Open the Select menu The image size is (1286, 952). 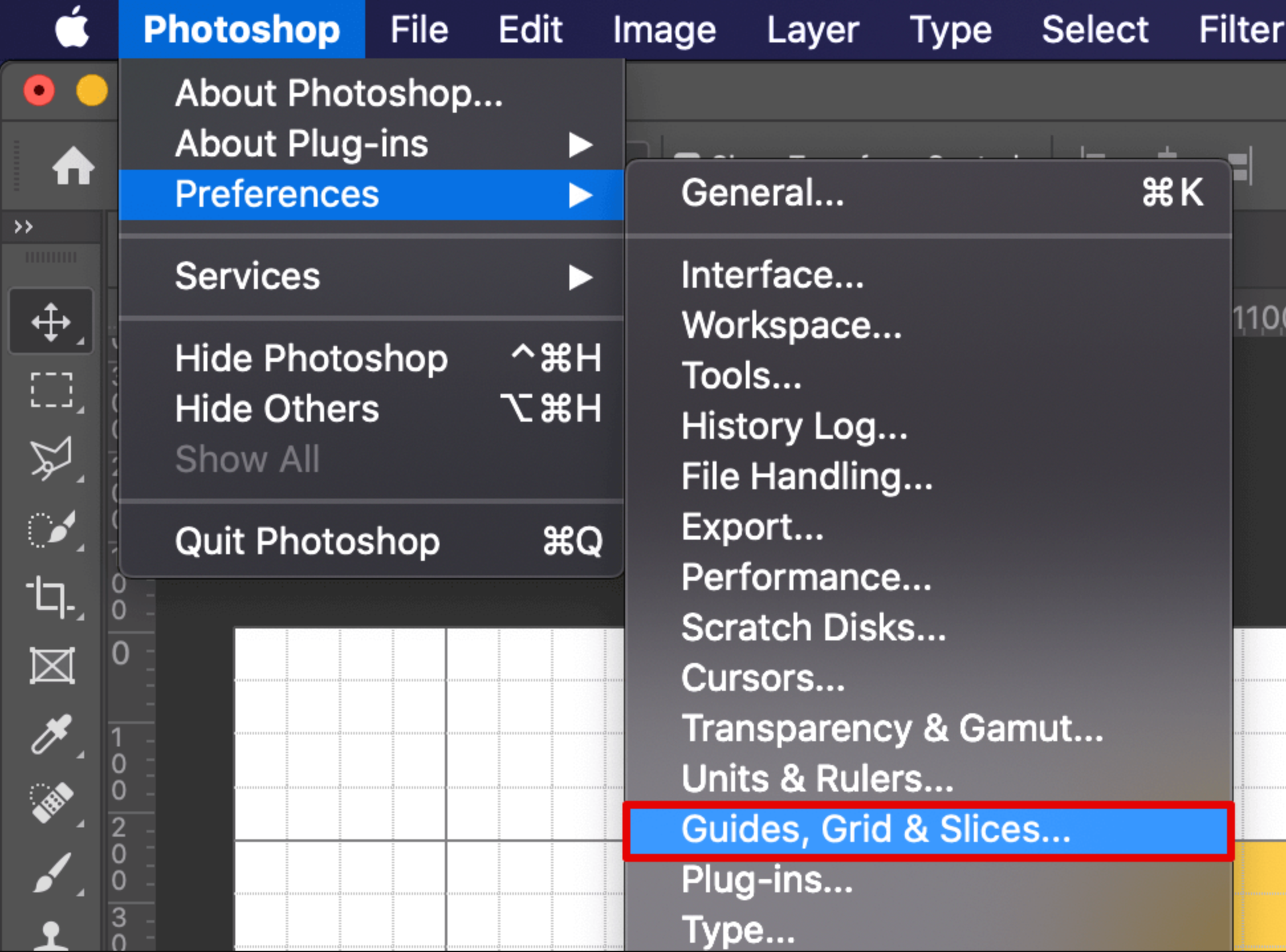pos(1094,29)
